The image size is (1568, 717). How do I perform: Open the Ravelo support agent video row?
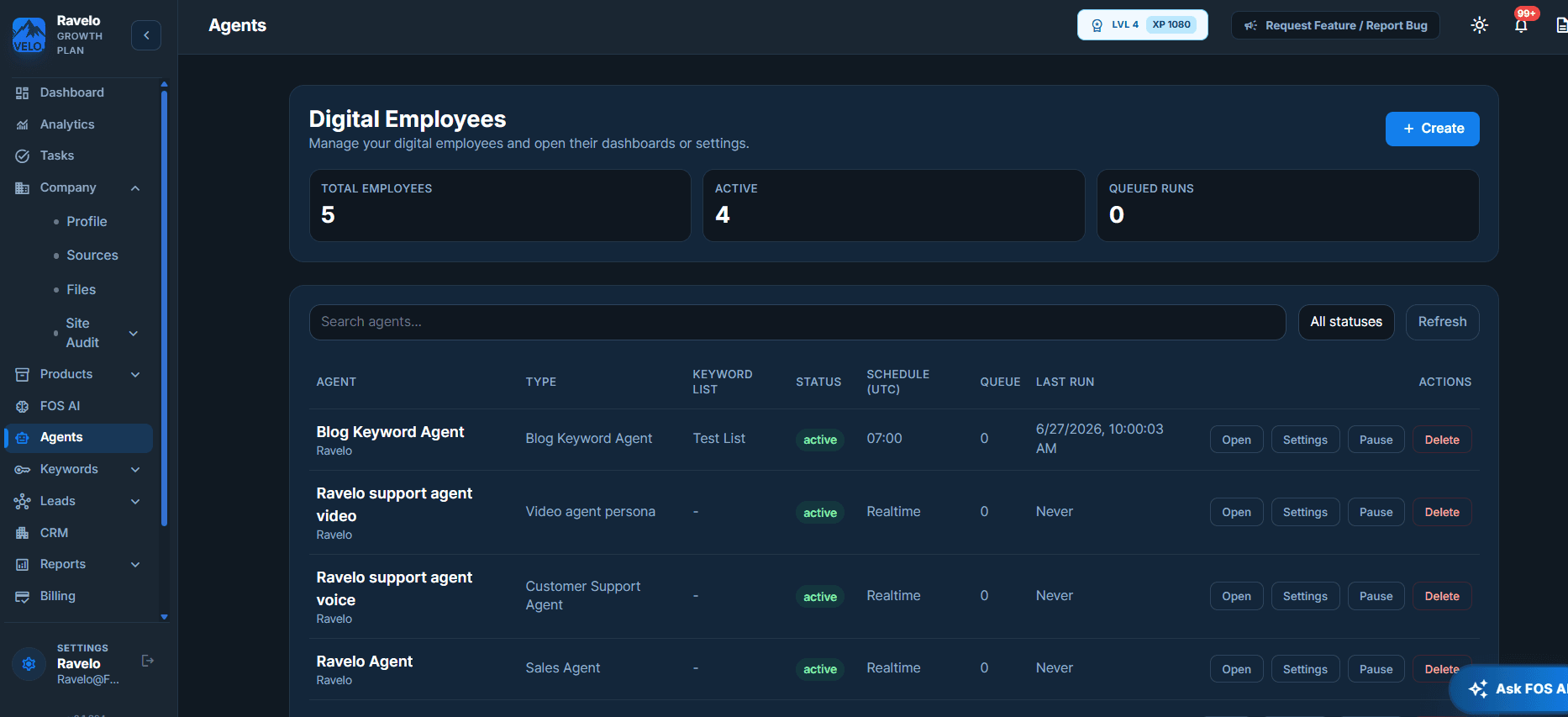point(1237,512)
